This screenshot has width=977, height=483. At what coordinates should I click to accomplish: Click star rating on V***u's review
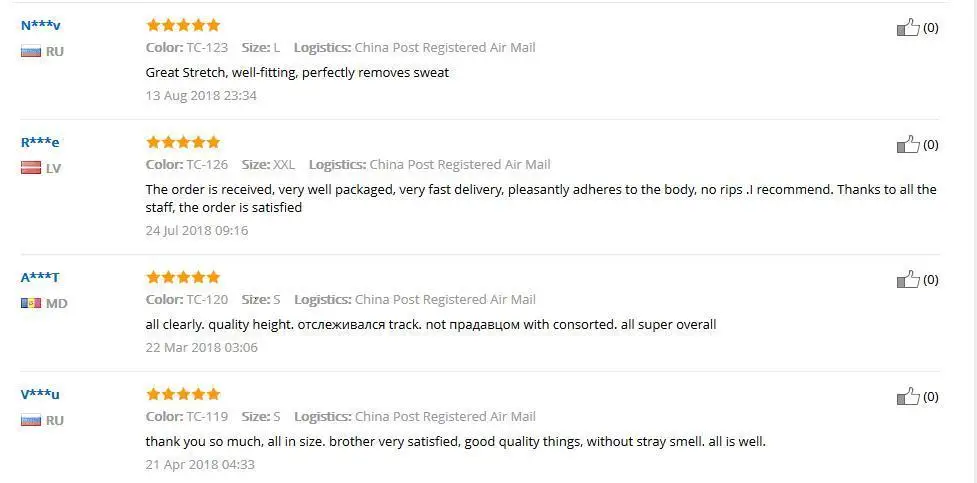tap(183, 394)
